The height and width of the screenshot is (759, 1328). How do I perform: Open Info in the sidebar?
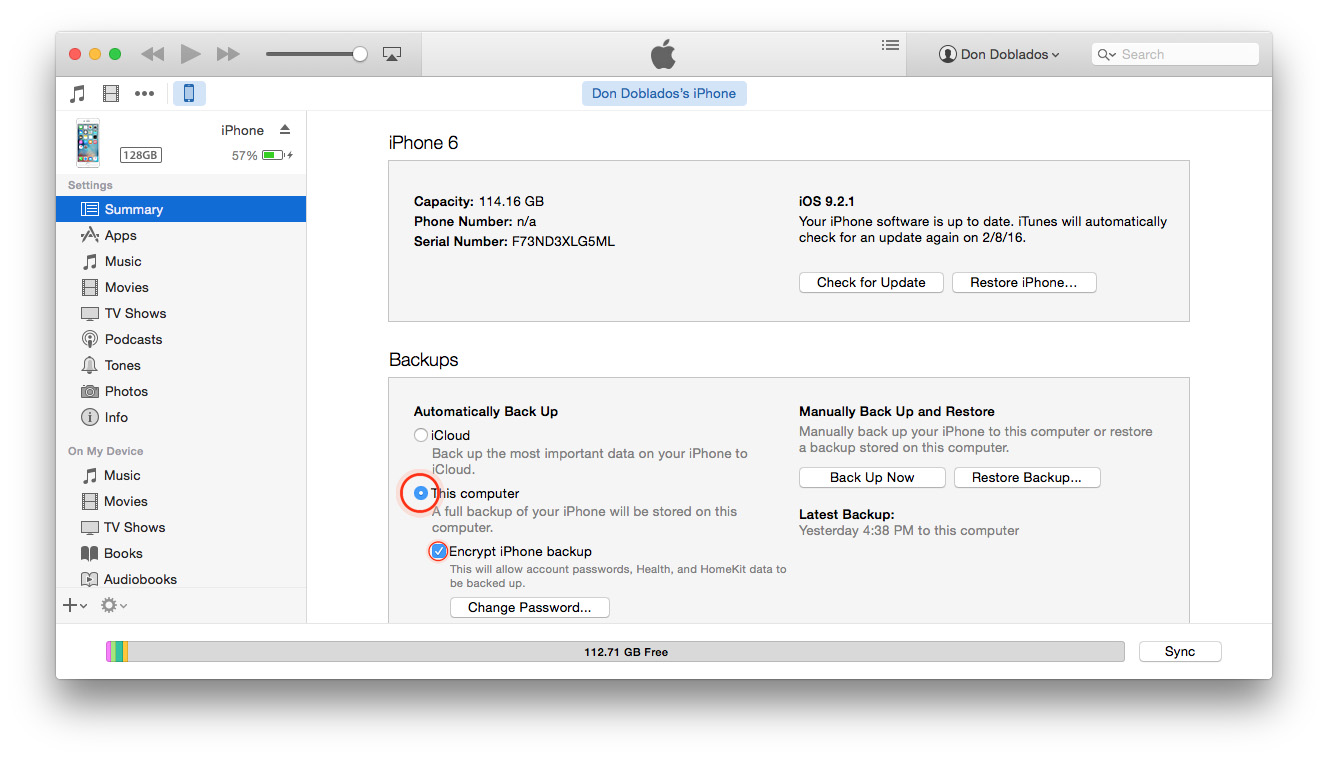coord(181,417)
